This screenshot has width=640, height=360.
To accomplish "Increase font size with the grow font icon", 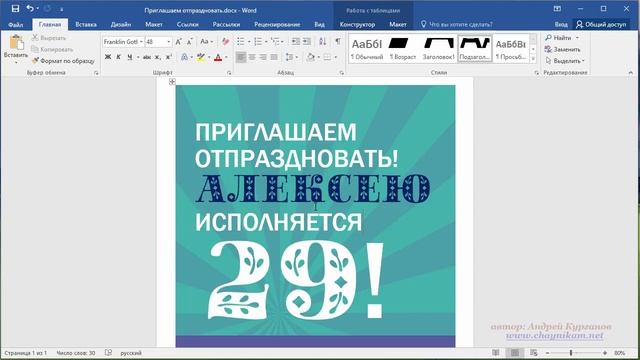I will coord(178,42).
